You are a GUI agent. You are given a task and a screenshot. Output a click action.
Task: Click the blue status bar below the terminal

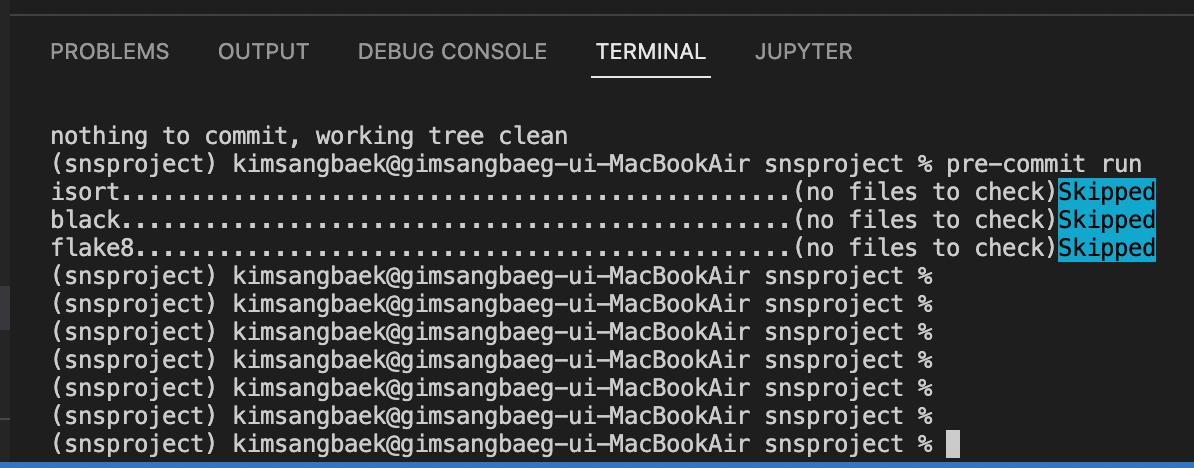597,463
